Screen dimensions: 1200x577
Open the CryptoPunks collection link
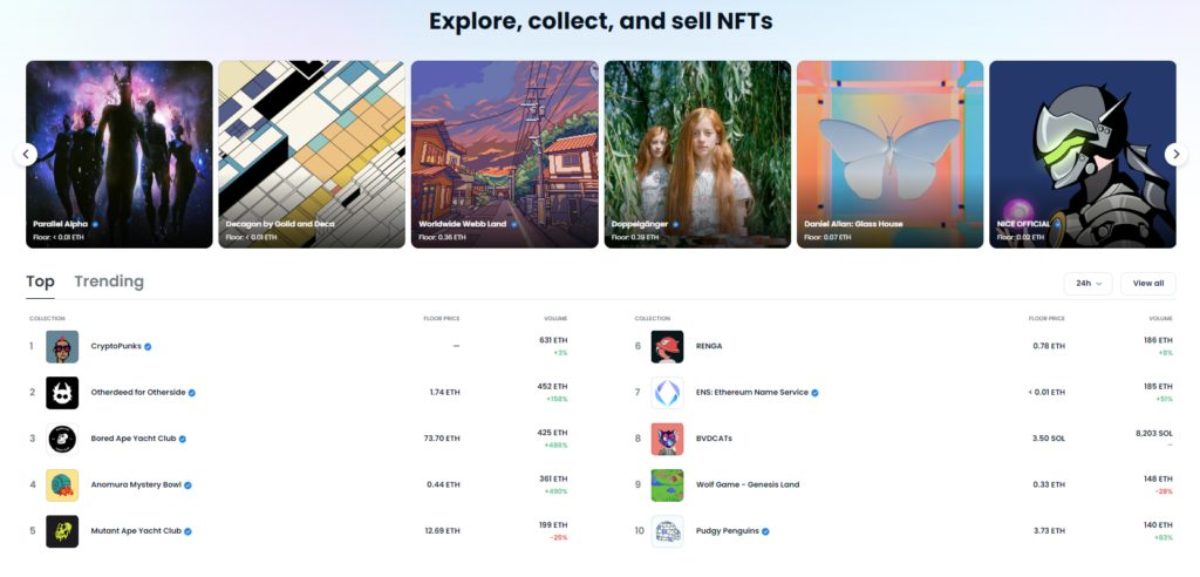[116, 346]
